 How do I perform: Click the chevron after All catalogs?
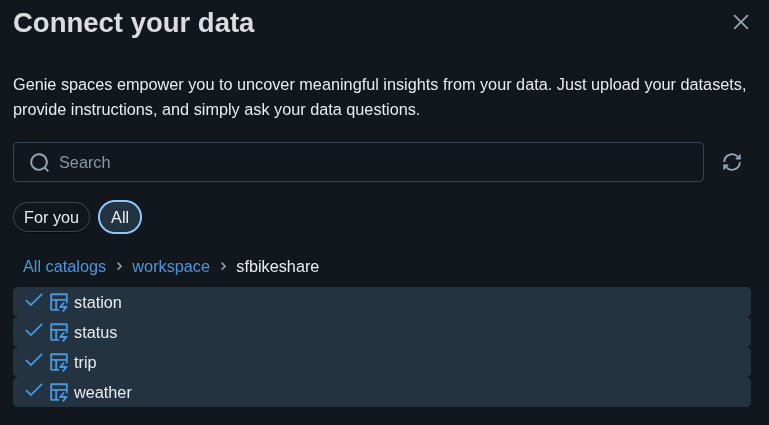click(x=119, y=266)
